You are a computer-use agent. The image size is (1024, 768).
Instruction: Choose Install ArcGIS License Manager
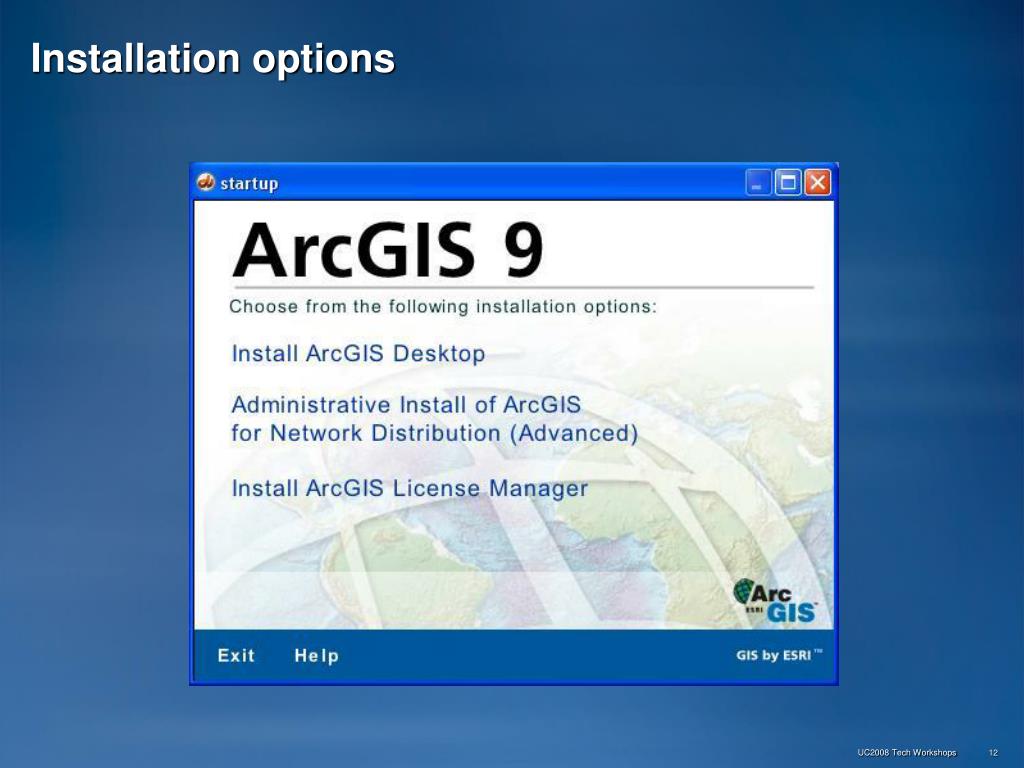coord(409,488)
